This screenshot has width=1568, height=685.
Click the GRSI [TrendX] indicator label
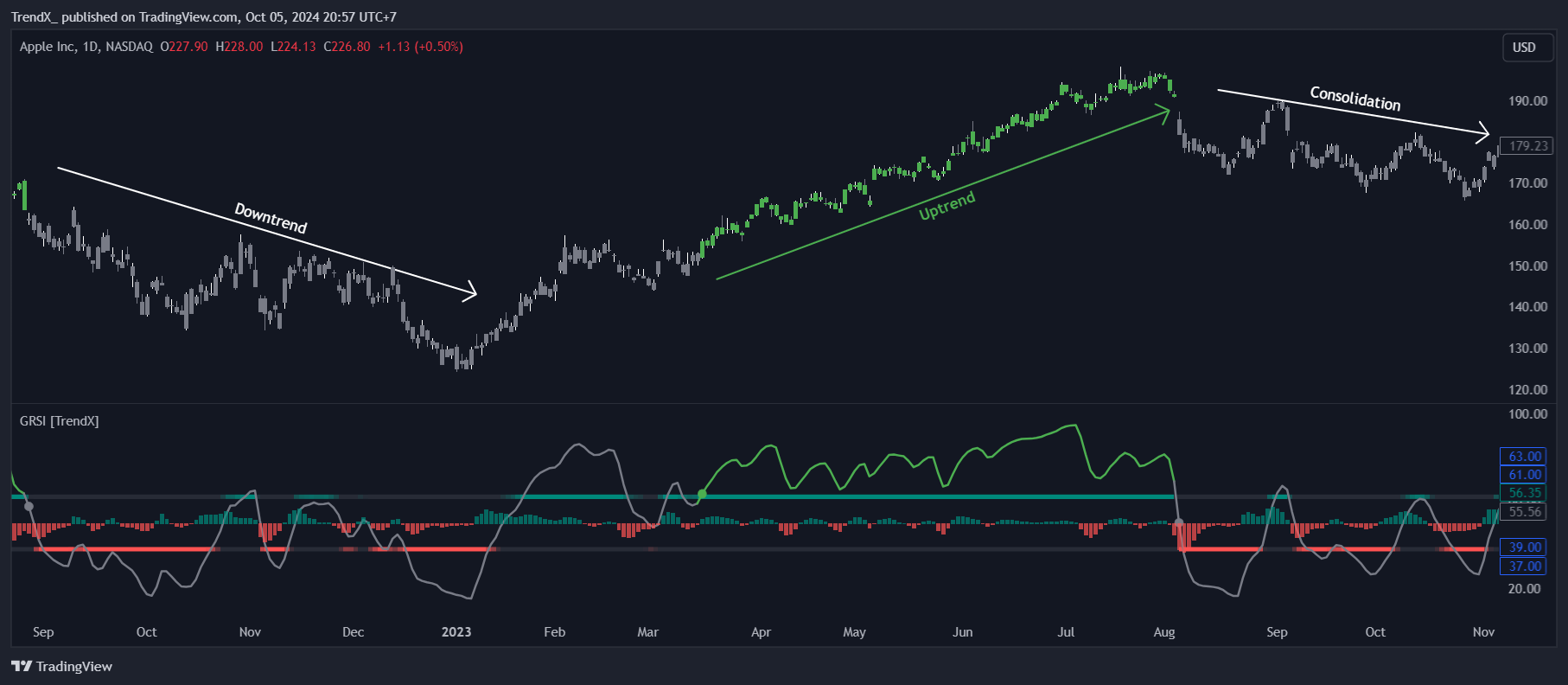click(x=60, y=421)
